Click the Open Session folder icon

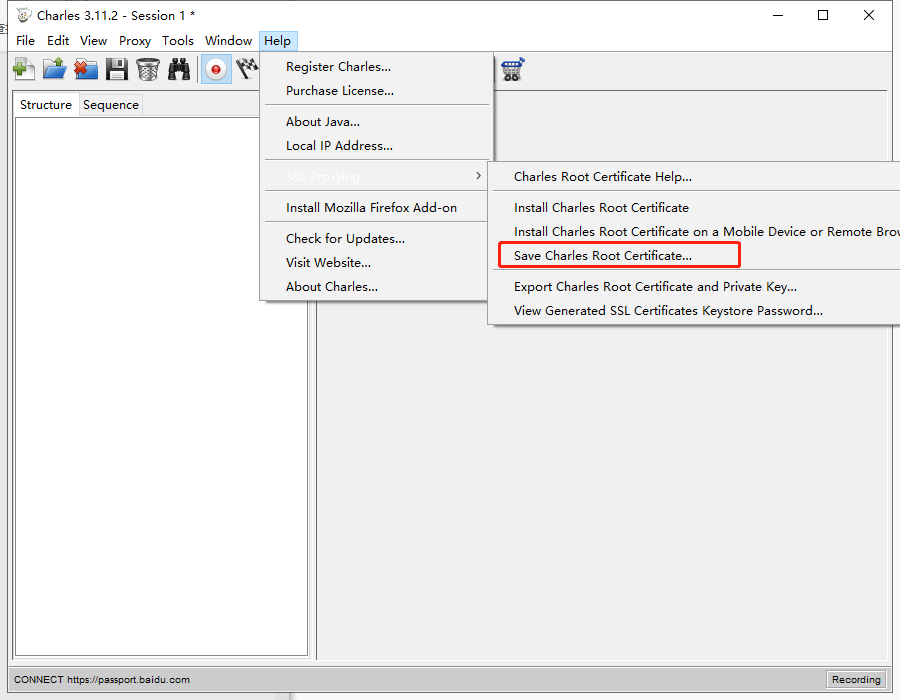[x=55, y=69]
